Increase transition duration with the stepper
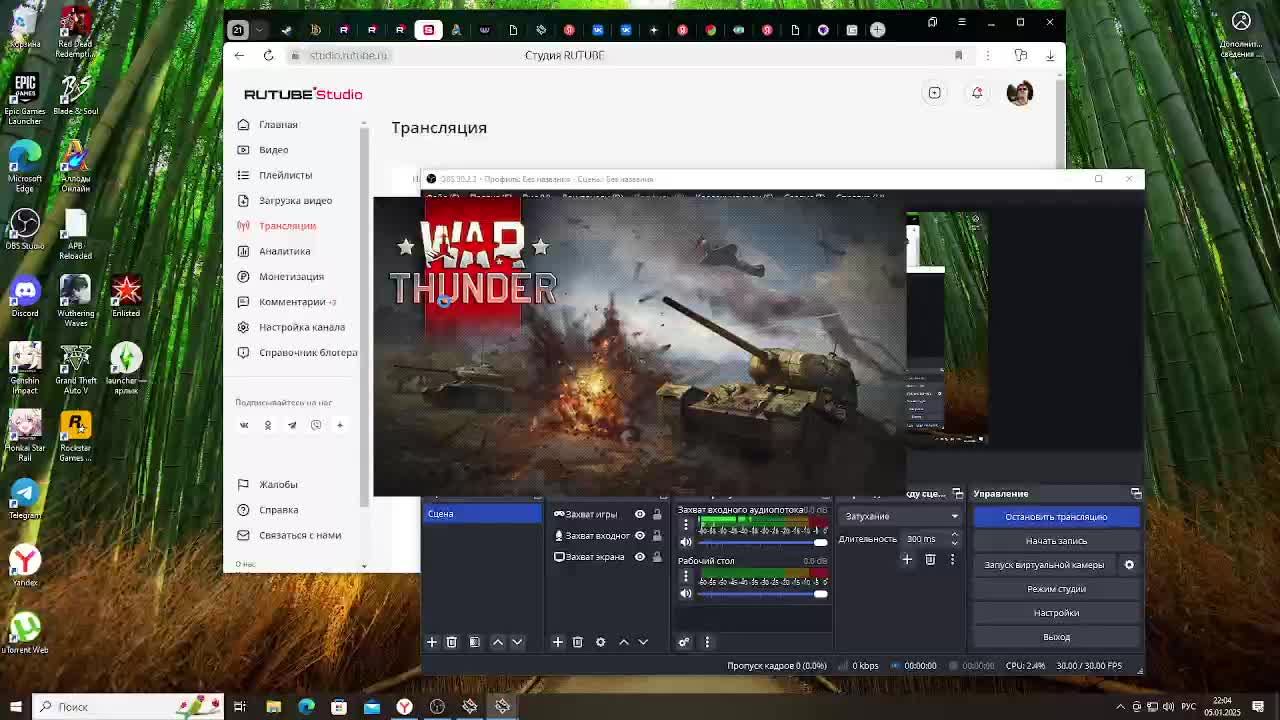 click(x=954, y=535)
